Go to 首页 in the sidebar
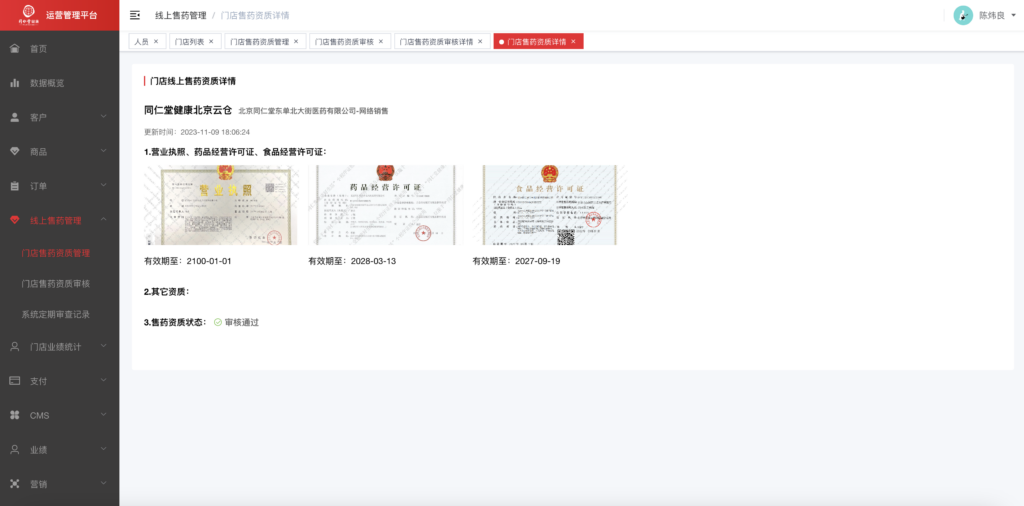This screenshot has width=1024, height=506. pyautogui.click(x=59, y=48)
